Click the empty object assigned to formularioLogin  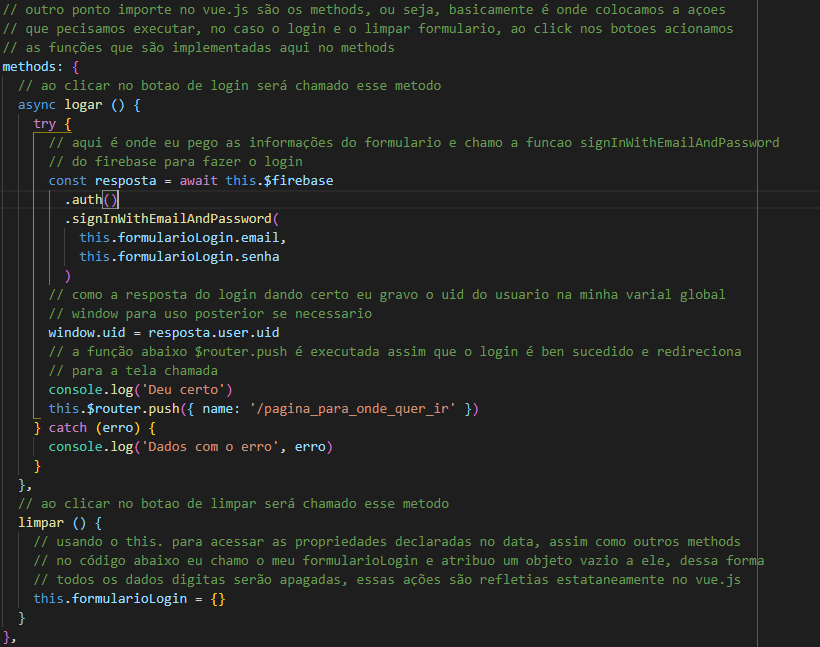217,598
